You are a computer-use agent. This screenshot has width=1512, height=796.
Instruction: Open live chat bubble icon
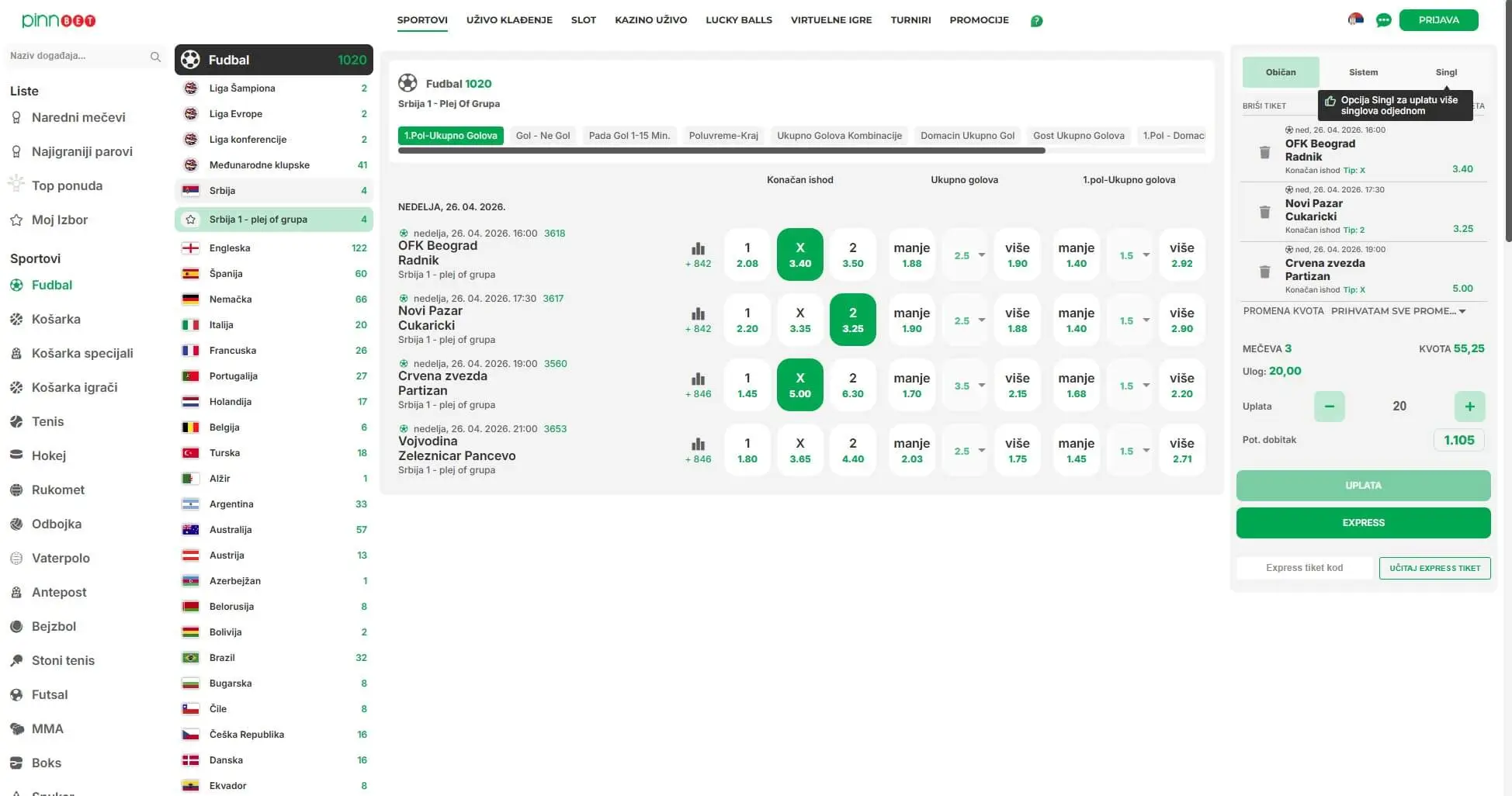[x=1383, y=20]
